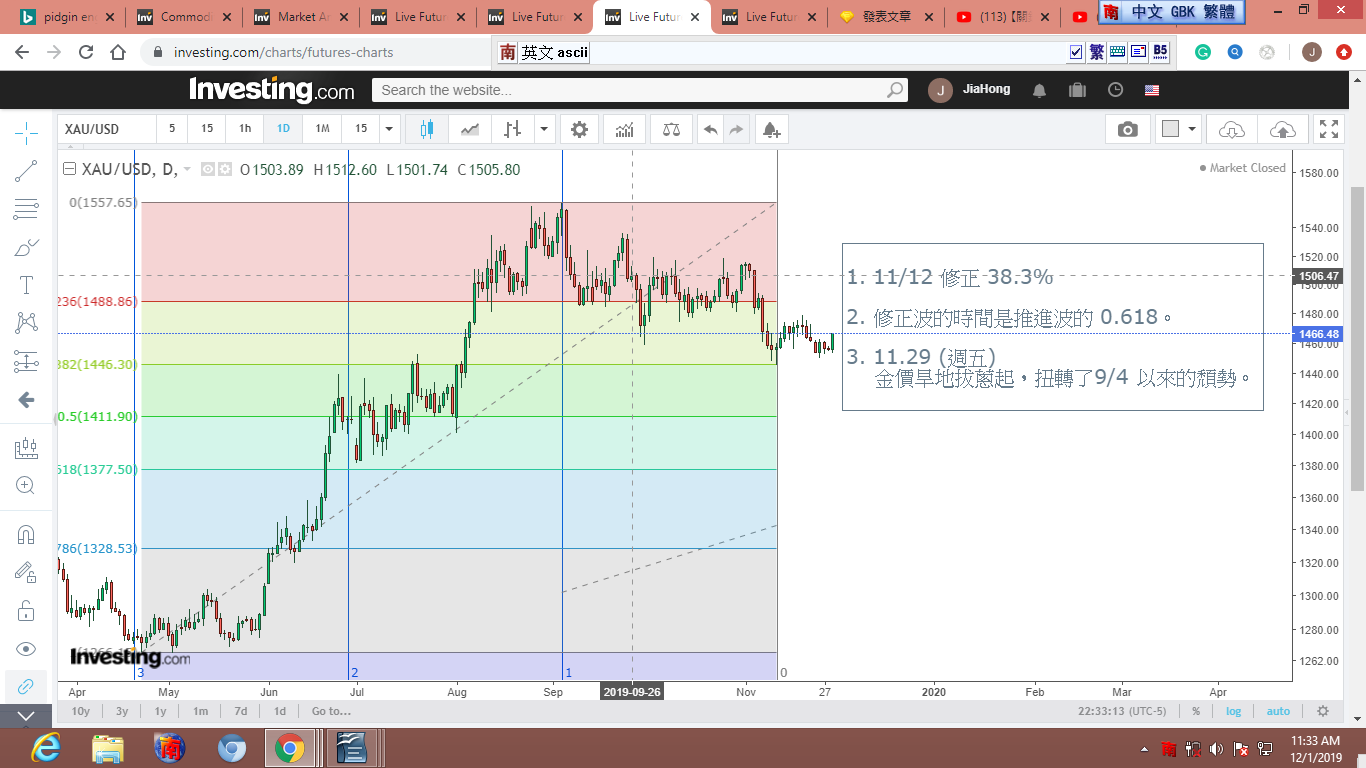Toggle auto scale on price axis
The height and width of the screenshot is (768, 1366).
point(1278,711)
